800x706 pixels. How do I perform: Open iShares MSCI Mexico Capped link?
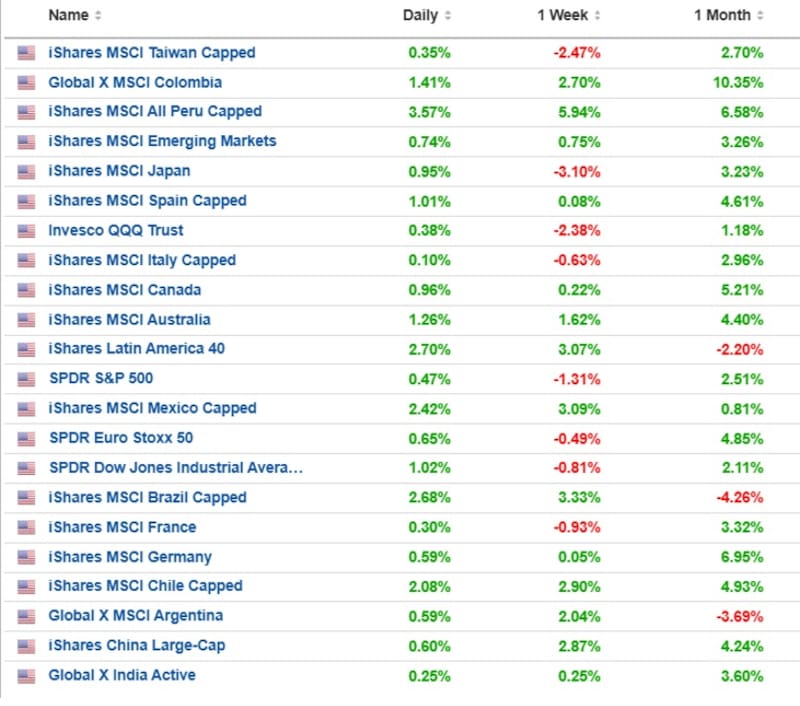[x=153, y=409]
